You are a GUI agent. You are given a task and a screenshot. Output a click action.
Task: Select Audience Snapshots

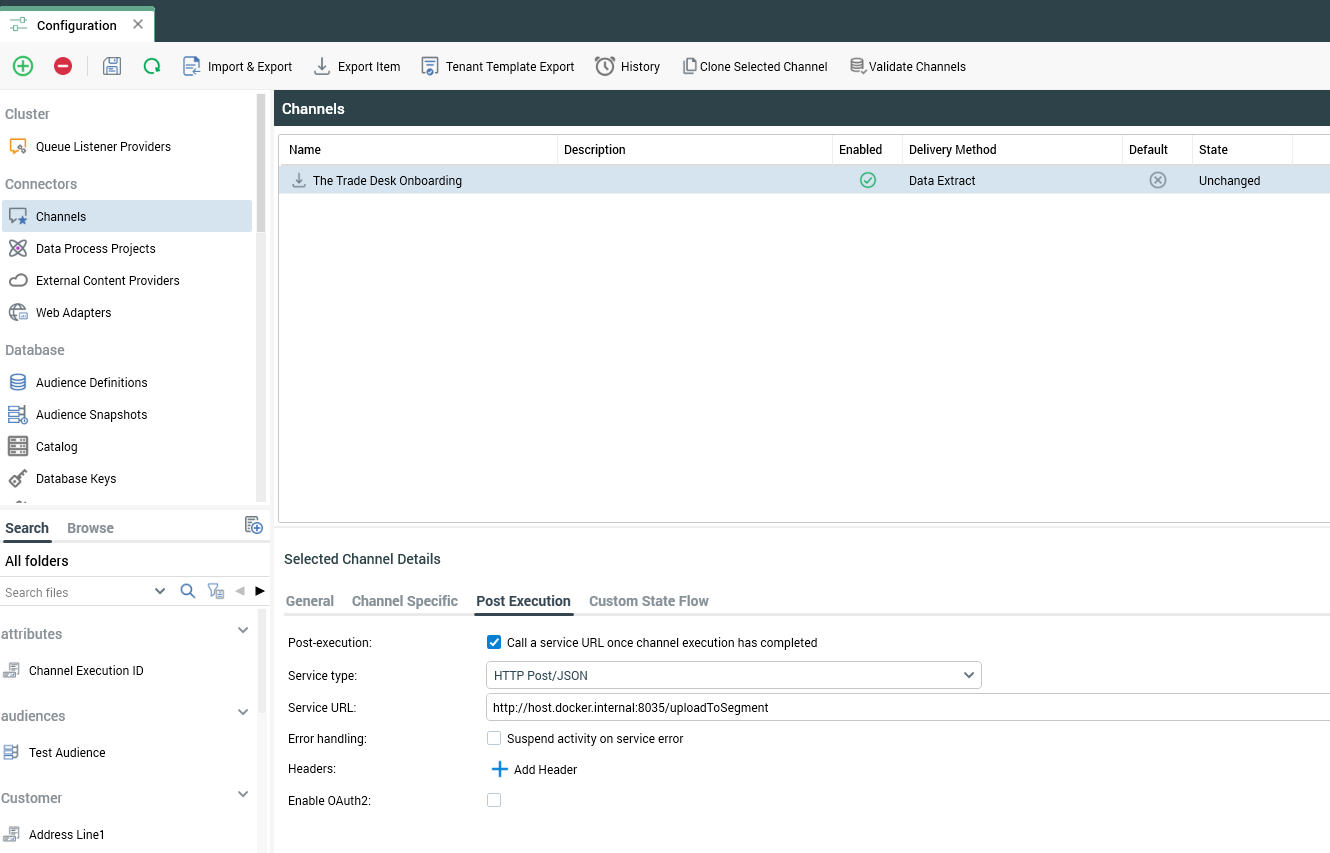(x=92, y=414)
